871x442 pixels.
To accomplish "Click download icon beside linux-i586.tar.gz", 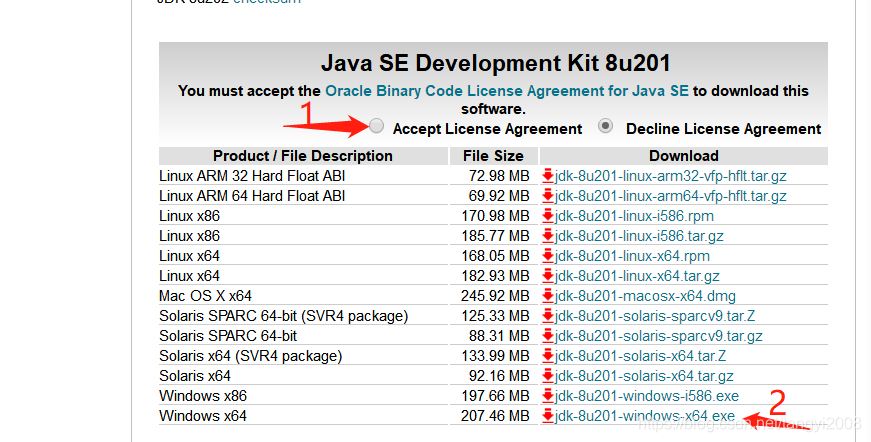I will tap(548, 236).
